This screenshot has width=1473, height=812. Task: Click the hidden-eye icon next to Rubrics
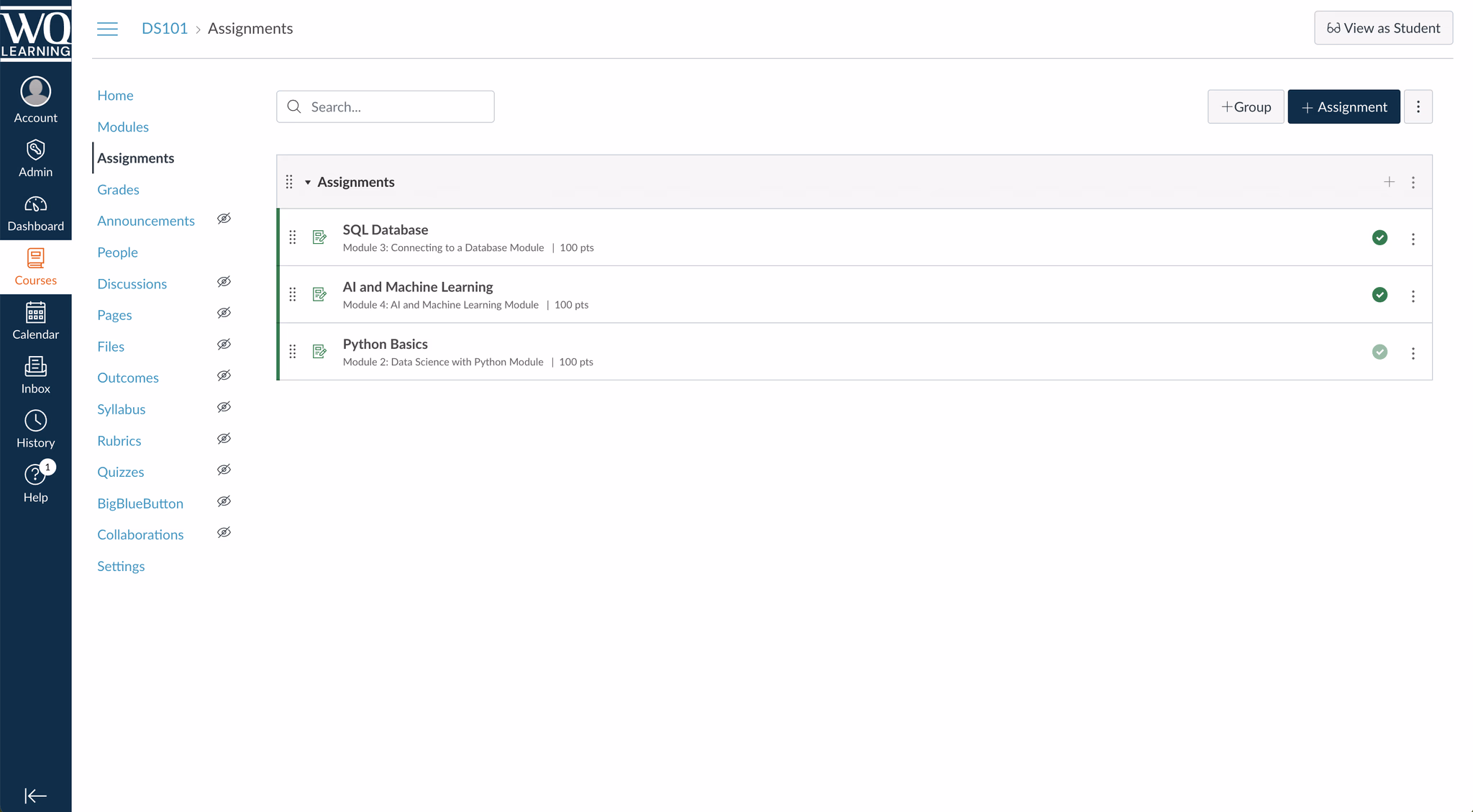click(224, 439)
